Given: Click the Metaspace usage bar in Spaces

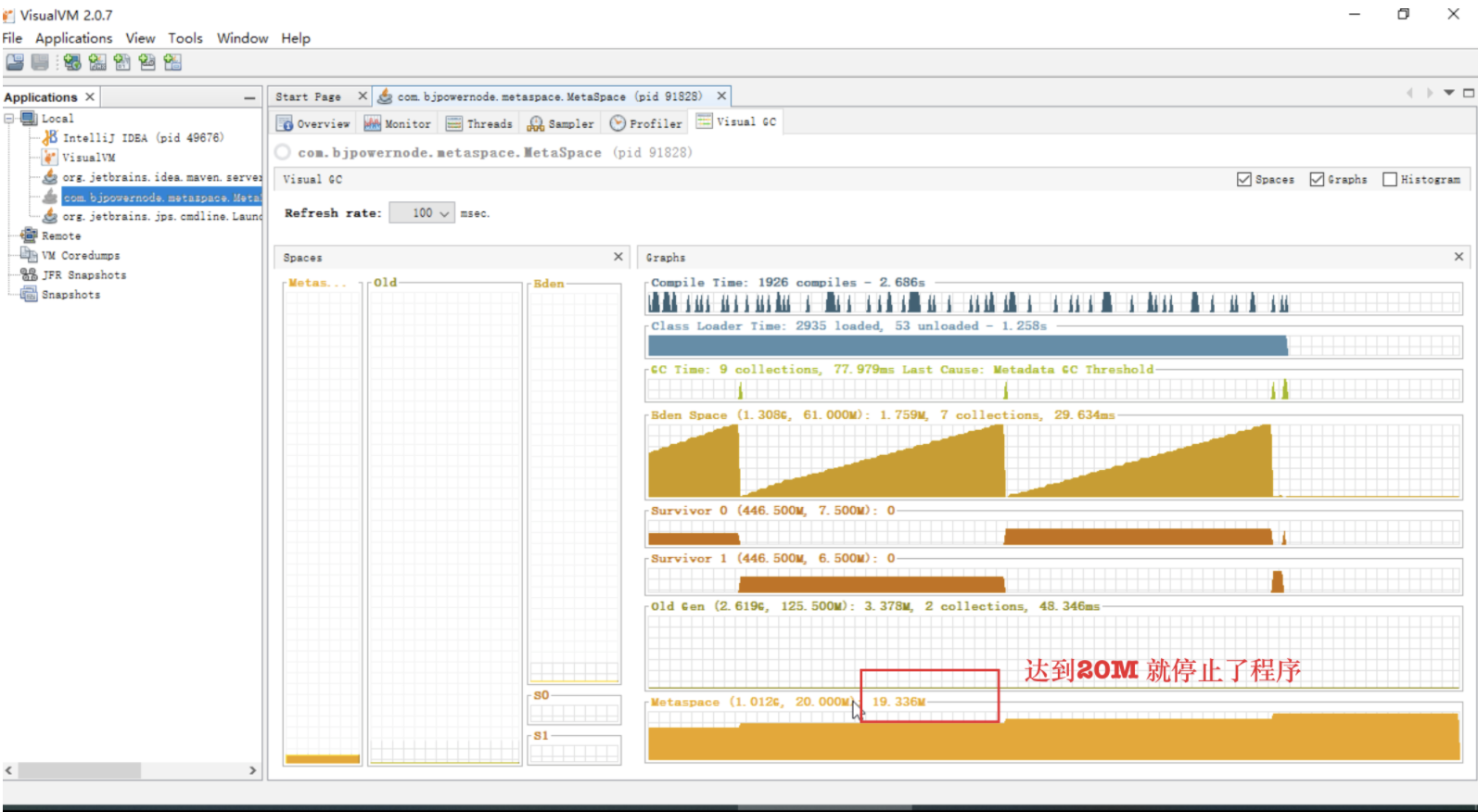Looking at the screenshot, I should pyautogui.click(x=323, y=759).
